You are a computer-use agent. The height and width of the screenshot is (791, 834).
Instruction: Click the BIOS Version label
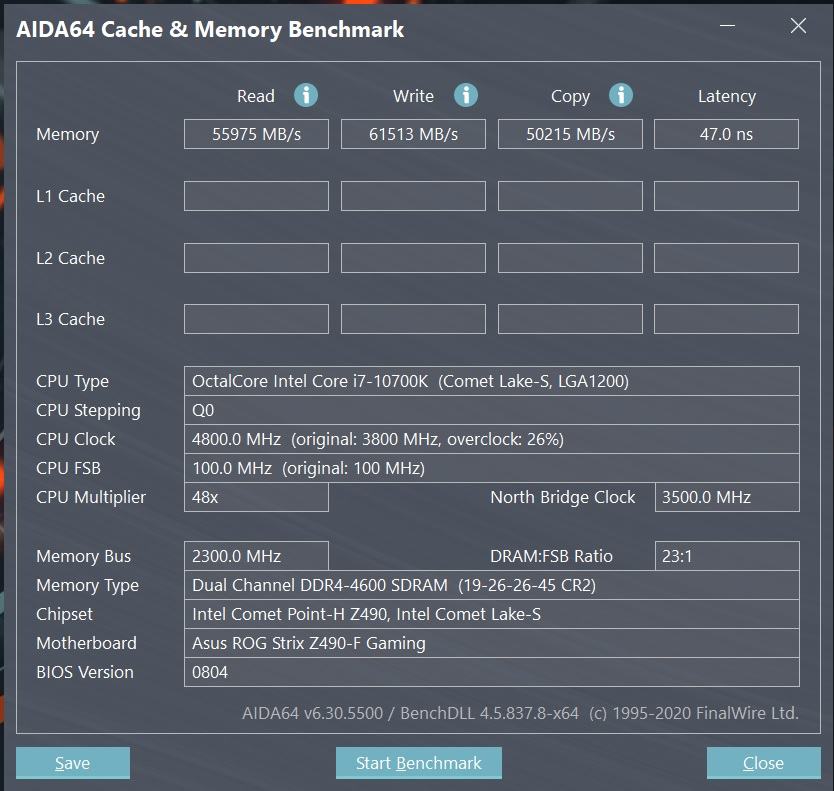point(85,672)
